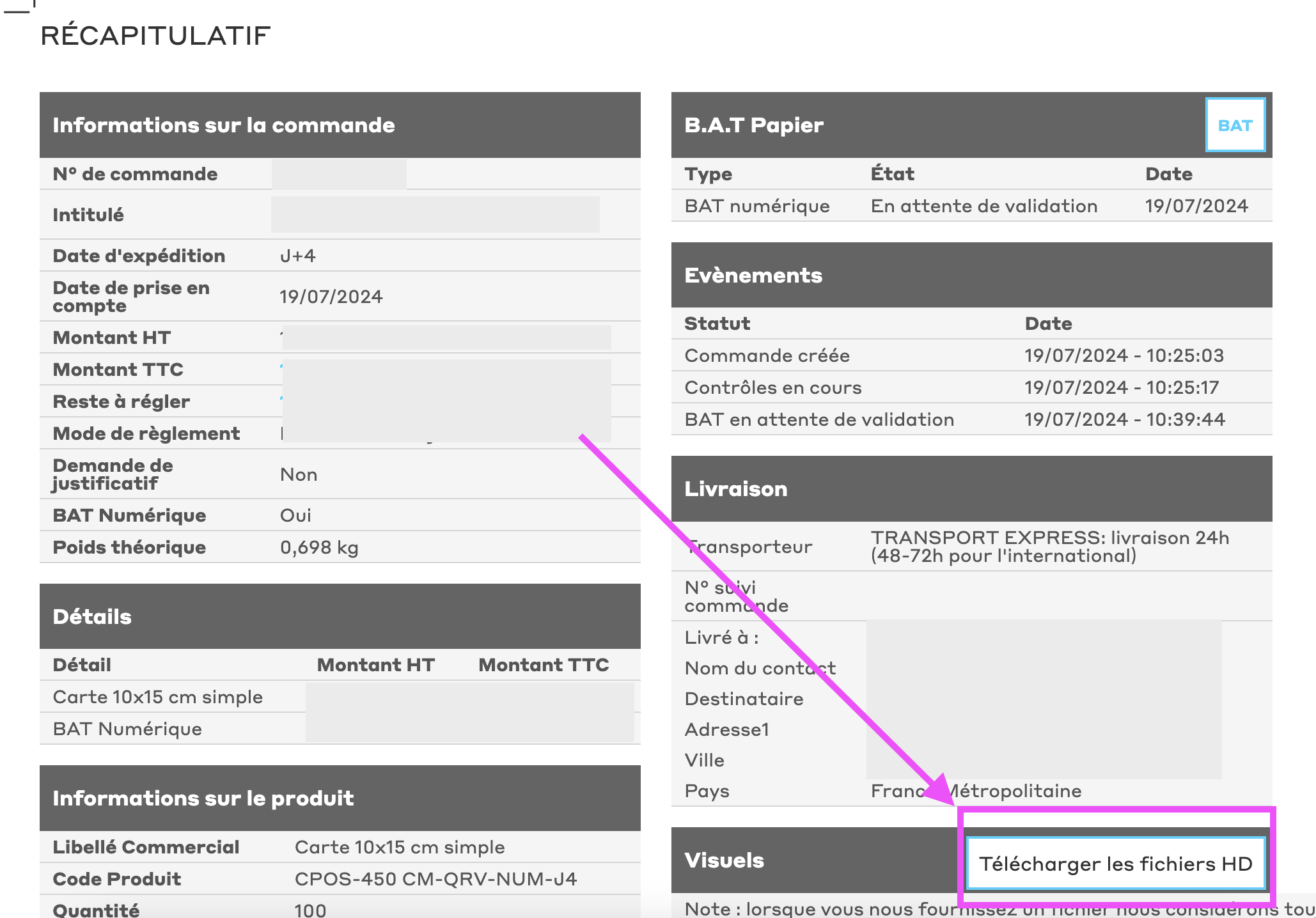This screenshot has height=918, width=1316.
Task: Click product code CPOS-450 CM-QRV-NUM-J4
Action: [x=435, y=880]
